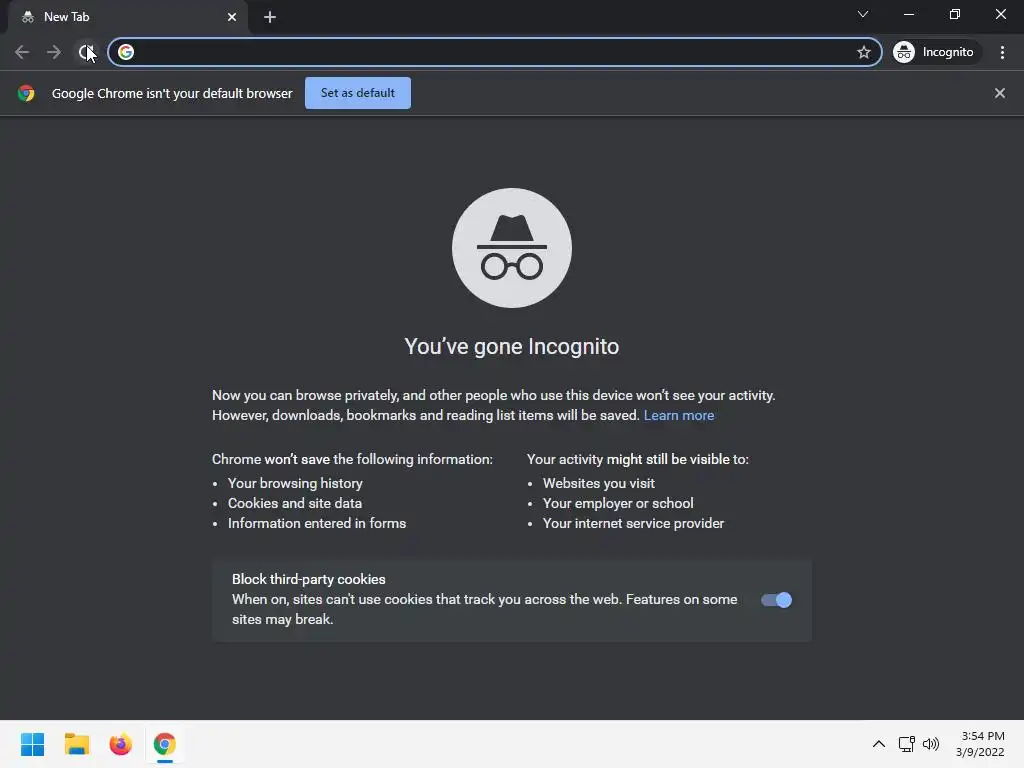
Task: Click 'Your employer or school' list item
Action: click(x=618, y=504)
